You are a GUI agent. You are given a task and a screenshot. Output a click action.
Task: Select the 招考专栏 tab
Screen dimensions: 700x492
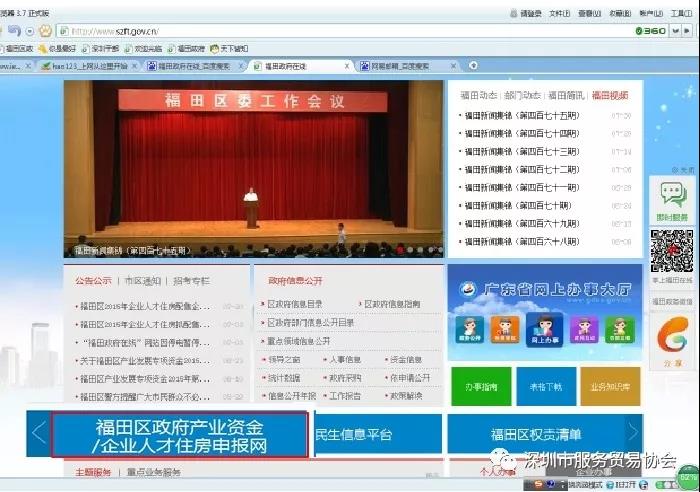(191, 281)
